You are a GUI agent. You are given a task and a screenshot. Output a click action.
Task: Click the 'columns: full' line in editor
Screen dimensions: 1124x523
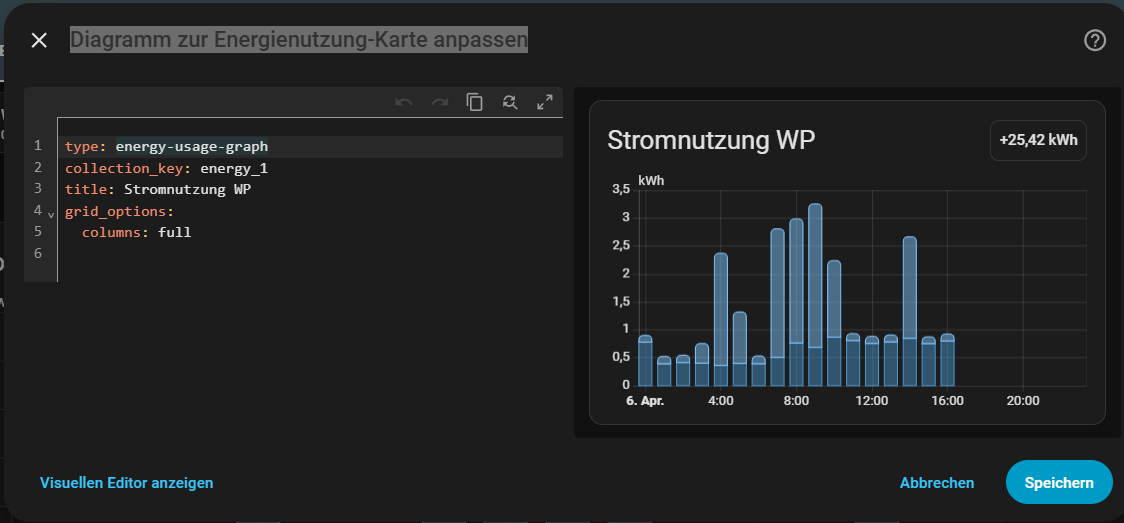coord(136,233)
